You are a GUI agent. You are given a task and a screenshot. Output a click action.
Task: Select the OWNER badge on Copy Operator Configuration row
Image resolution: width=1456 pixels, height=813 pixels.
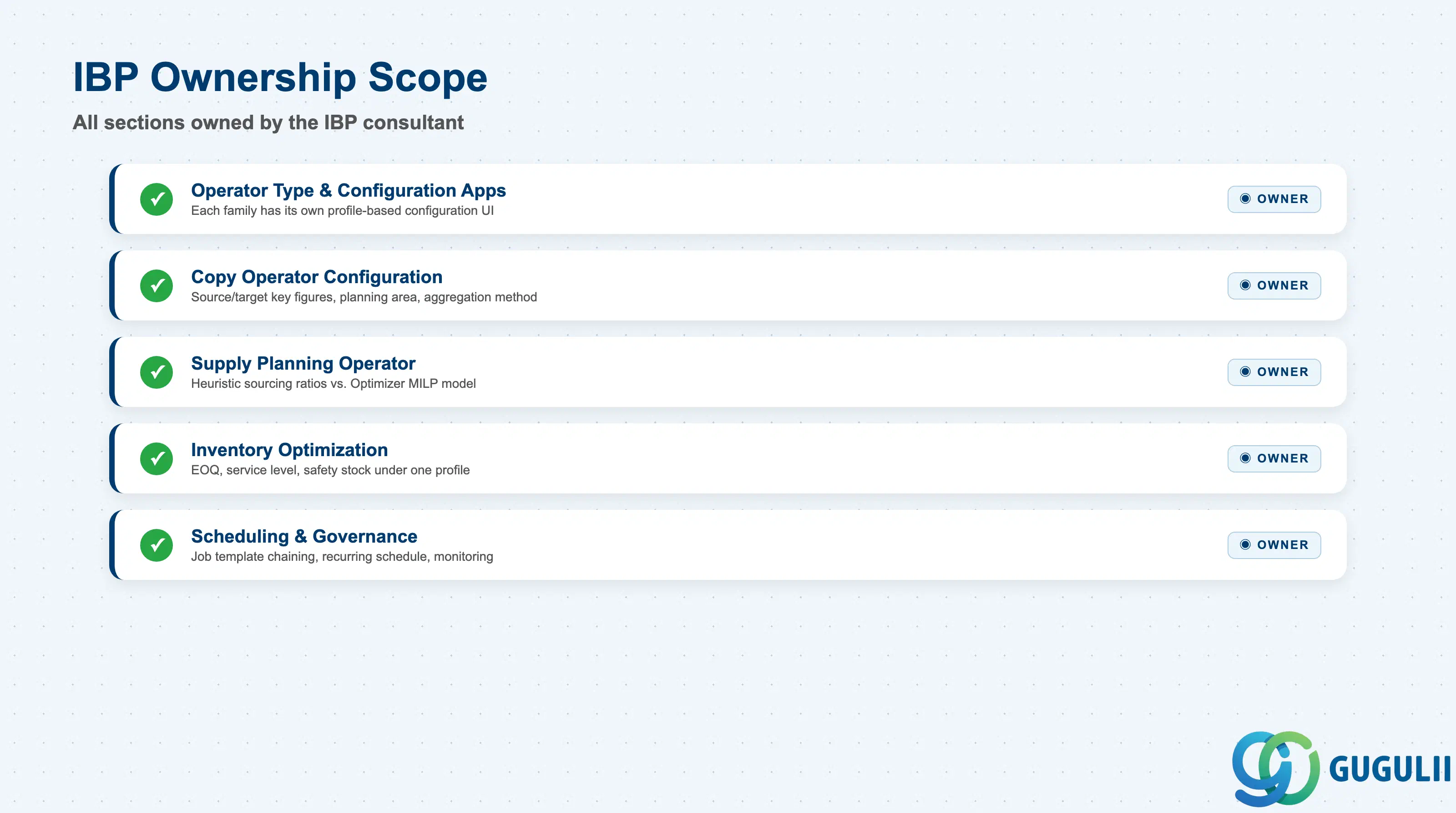point(1274,285)
